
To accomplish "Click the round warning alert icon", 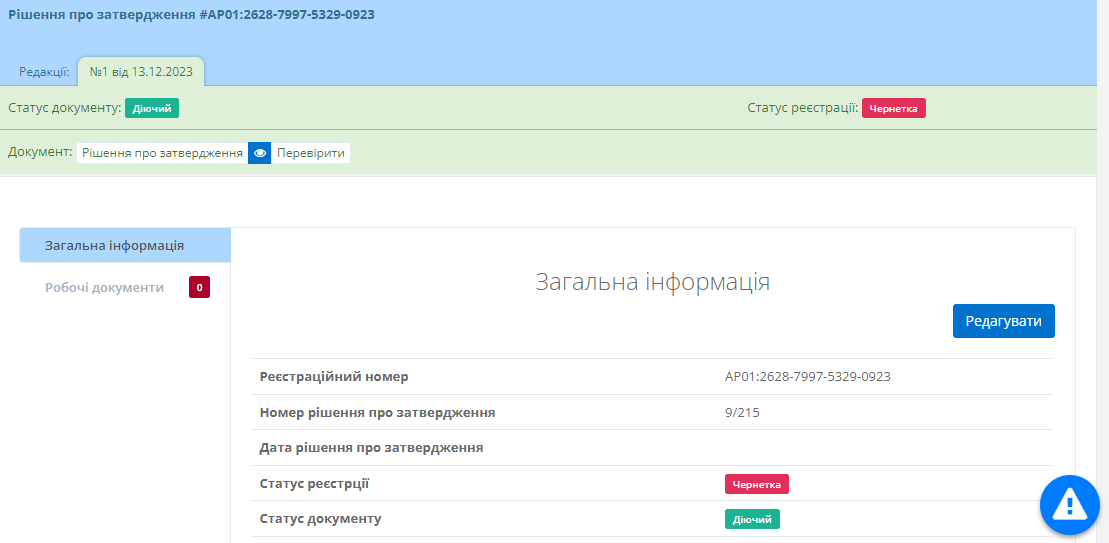I will 1069,503.
